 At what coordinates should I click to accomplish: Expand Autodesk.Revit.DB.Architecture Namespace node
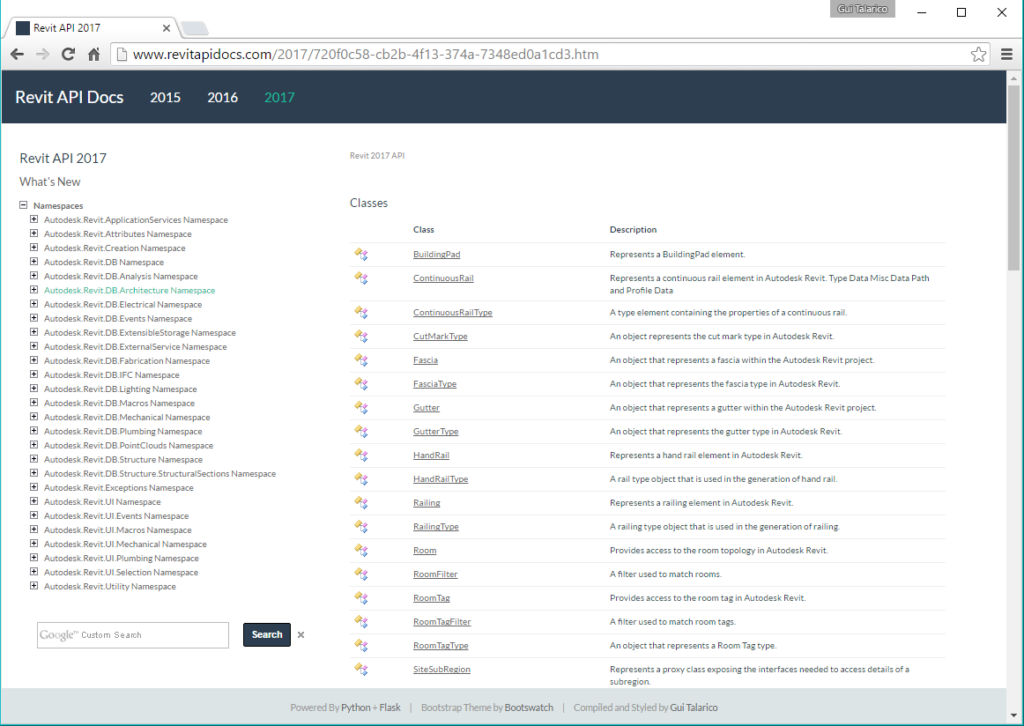tap(34, 290)
